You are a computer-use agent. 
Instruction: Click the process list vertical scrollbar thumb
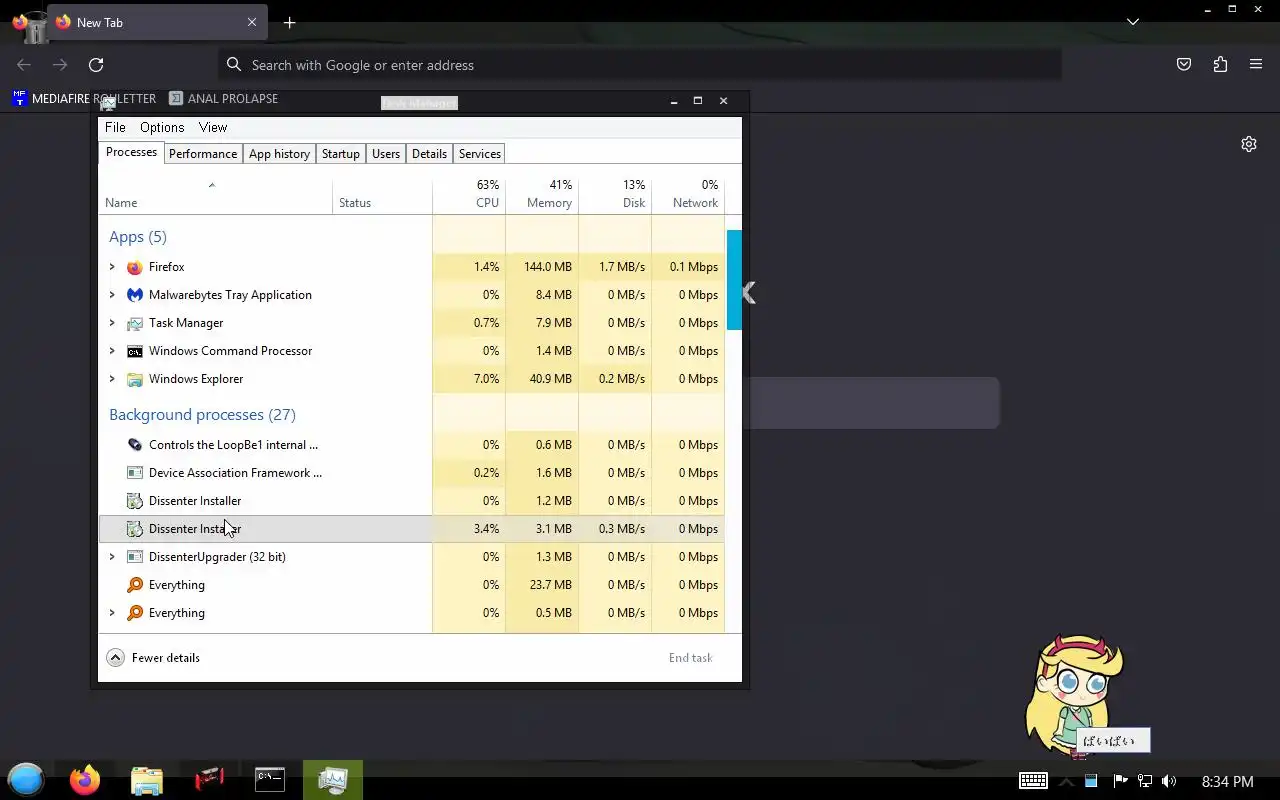click(734, 280)
